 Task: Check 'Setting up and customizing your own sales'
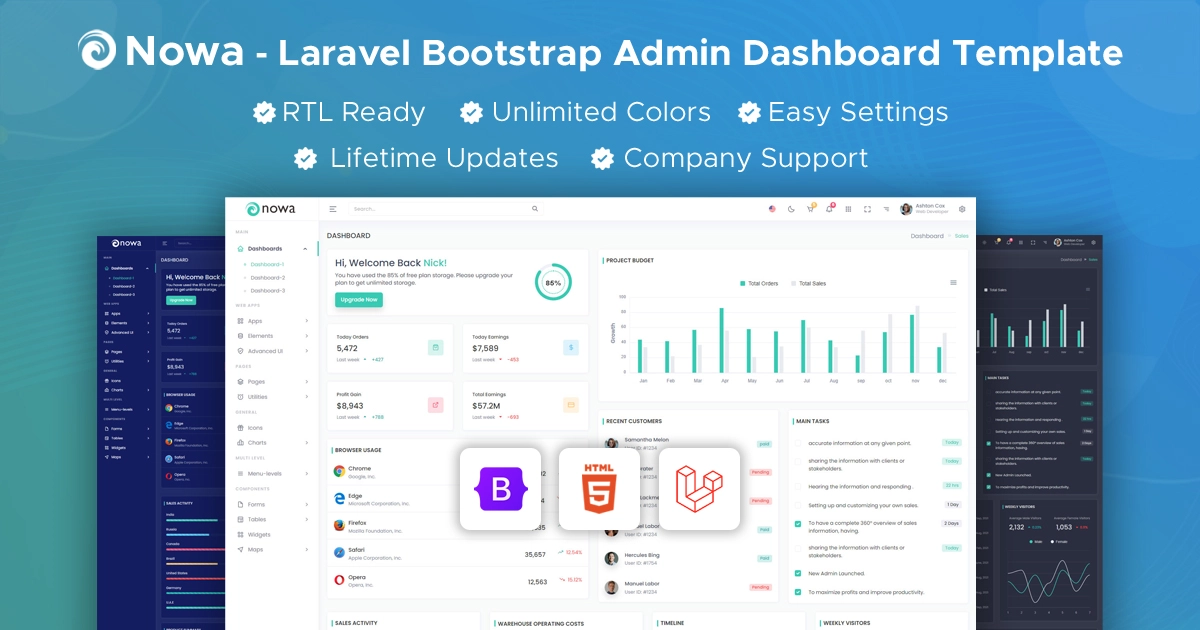798,505
